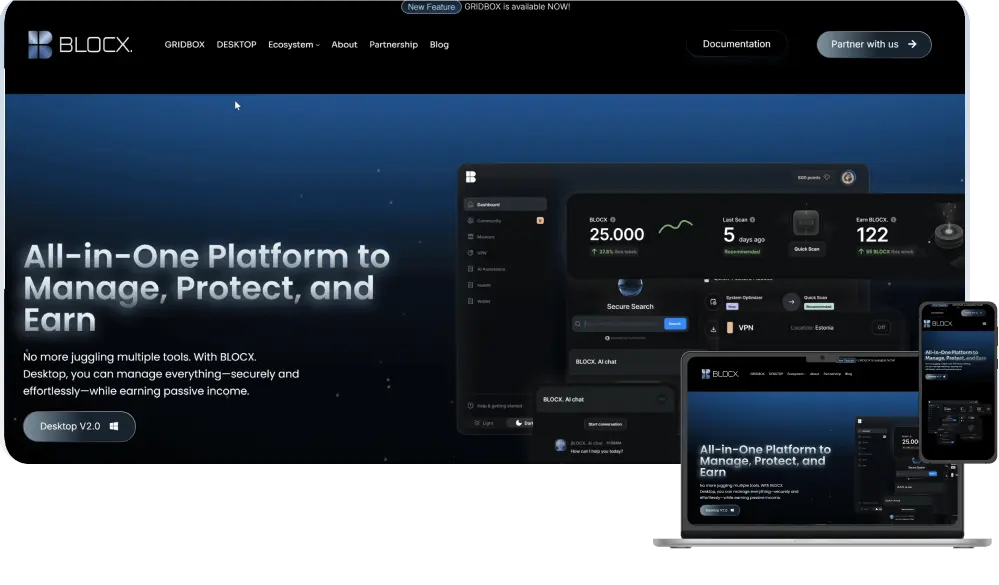Screen dimensions: 999x585
Task: Click info icon next to Last Scan
Action: pyautogui.click(x=752, y=220)
